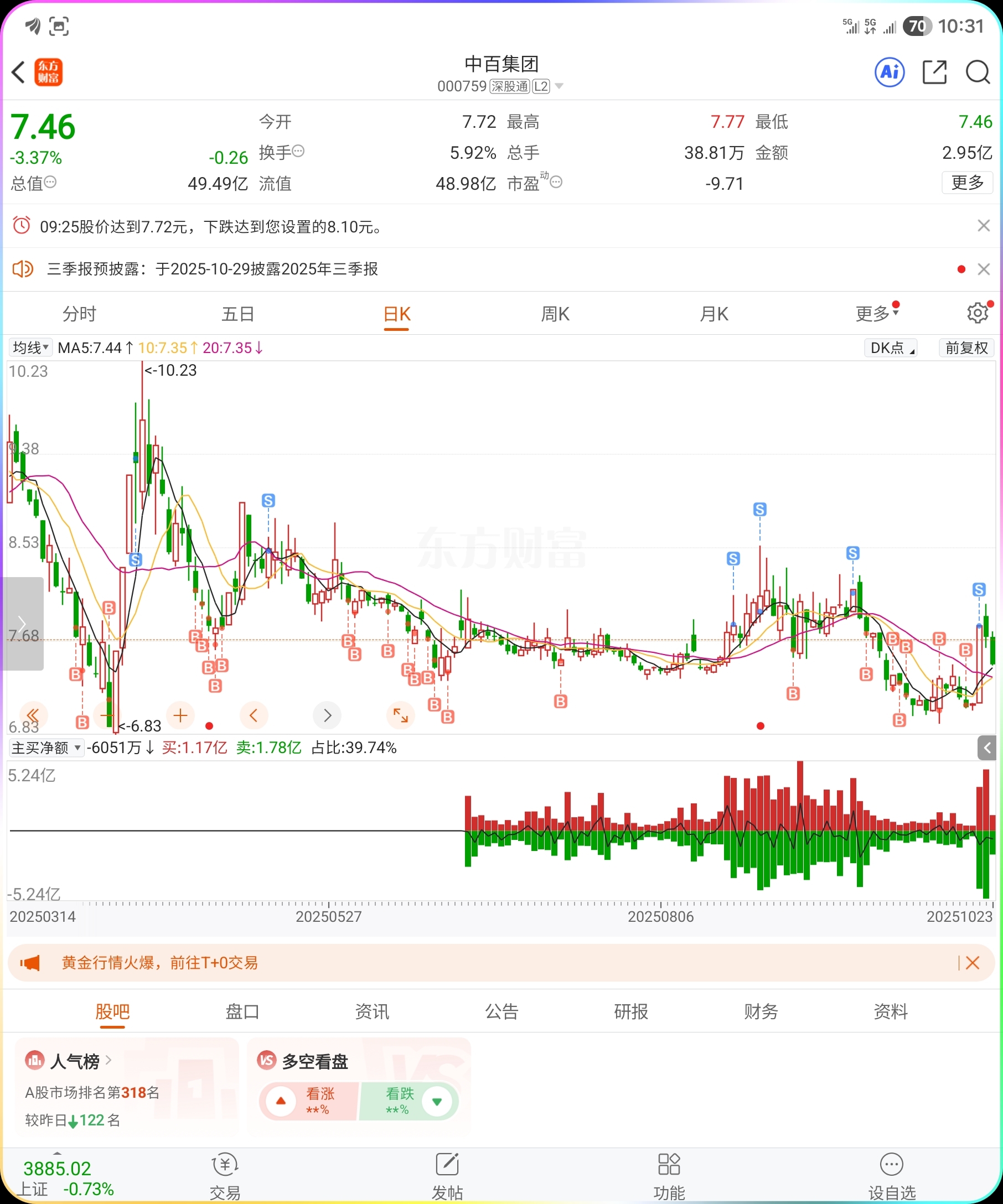
Task: Tap the status bar battery indicator
Action: click(918, 26)
